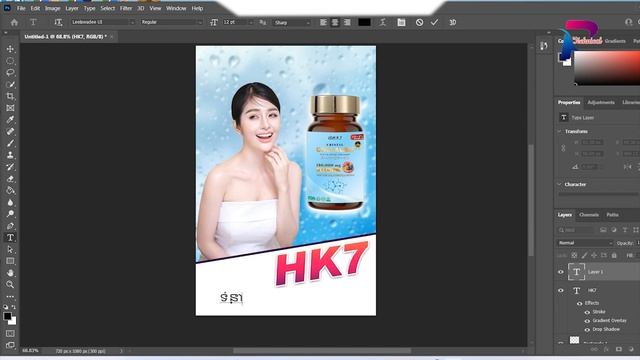Select the Healing Brush tool
Screen dimensions: 640x360
point(10,131)
